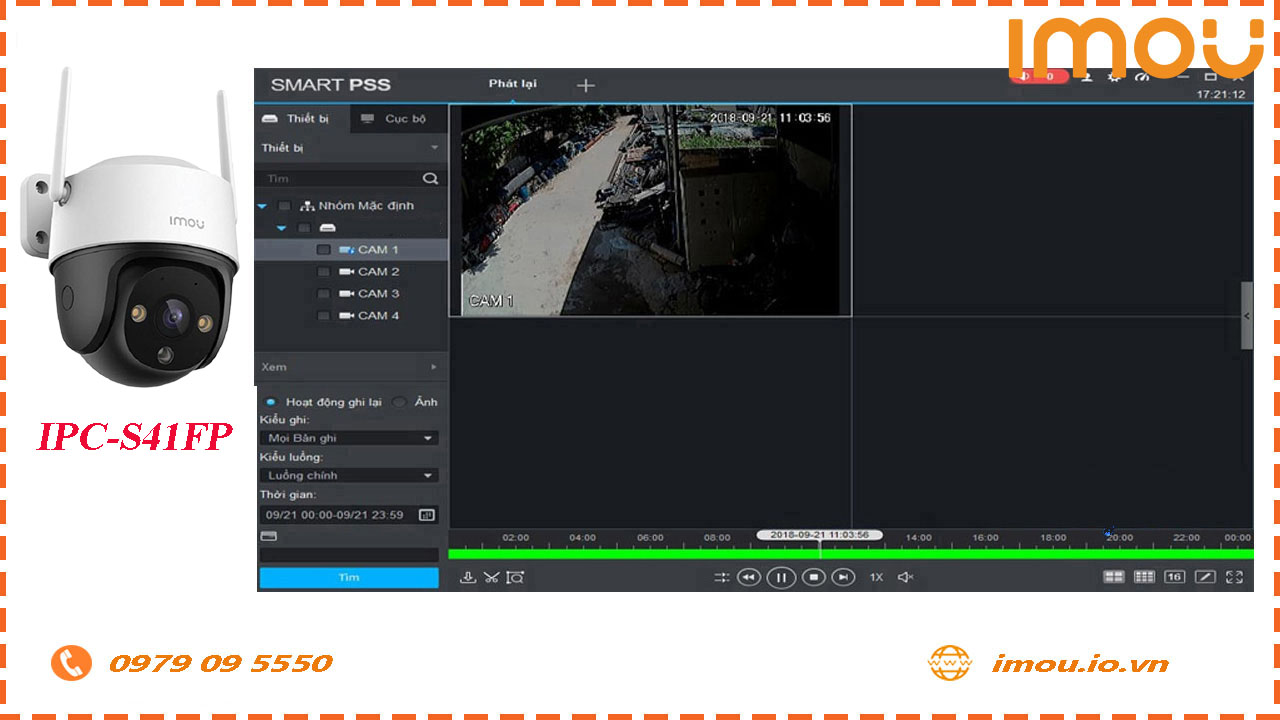Open the Mọi Bản ghi dropdown
1280x720 pixels.
(348, 437)
